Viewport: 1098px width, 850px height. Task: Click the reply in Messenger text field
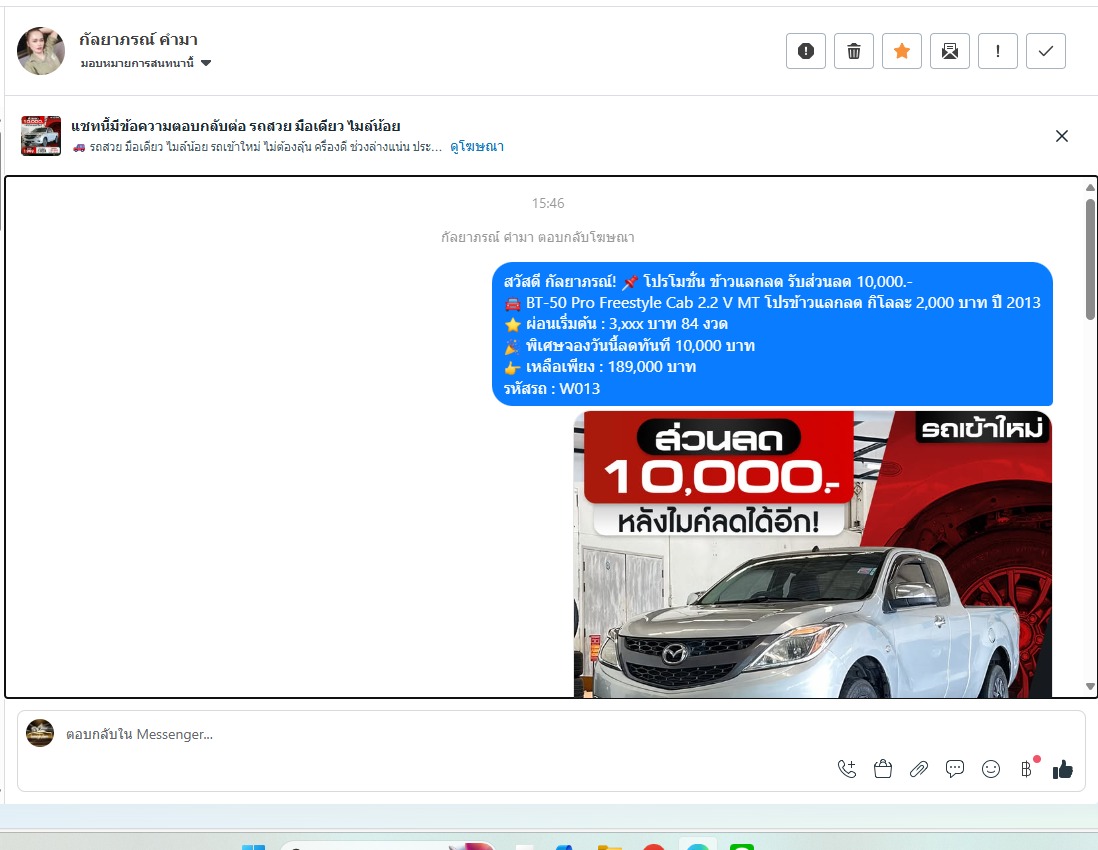click(400, 734)
